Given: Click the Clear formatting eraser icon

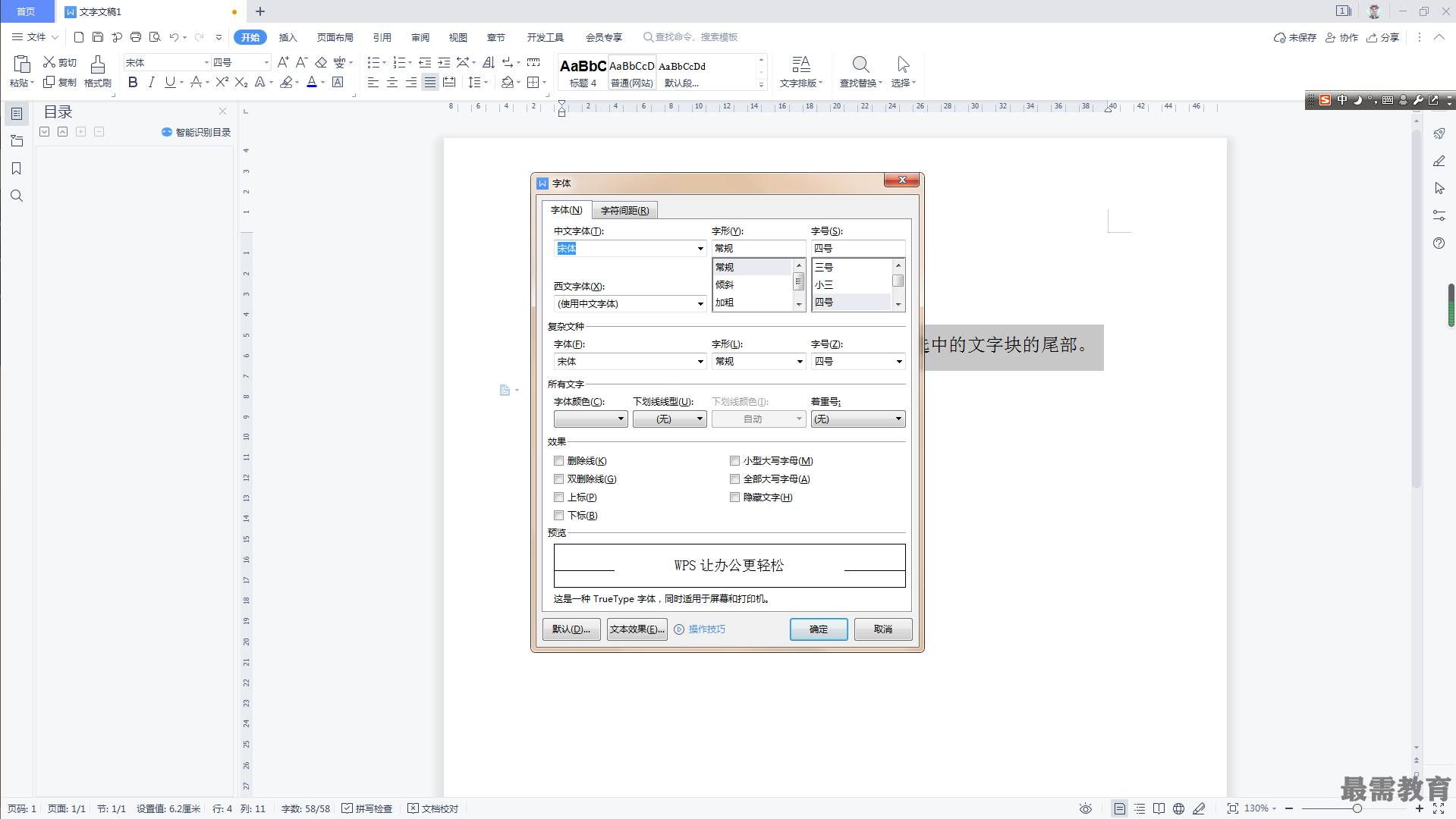Looking at the screenshot, I should click(x=321, y=62).
